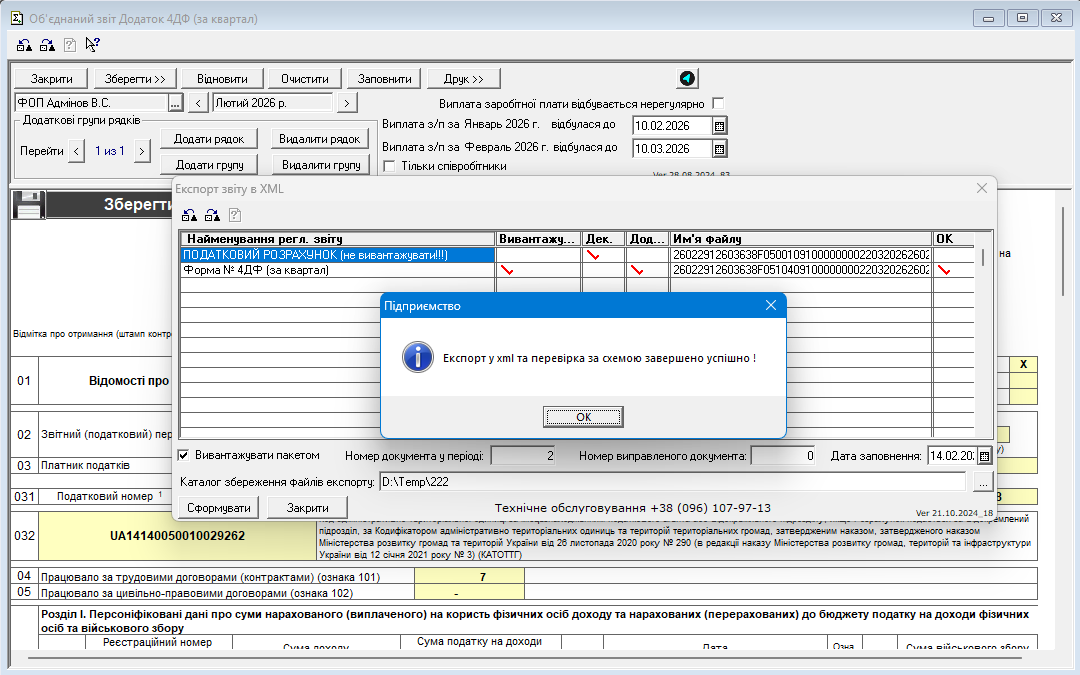Image resolution: width=1080 pixels, height=675 pixels.
Task: Go to the next period after Лютий 2026
Action: pyautogui.click(x=347, y=102)
